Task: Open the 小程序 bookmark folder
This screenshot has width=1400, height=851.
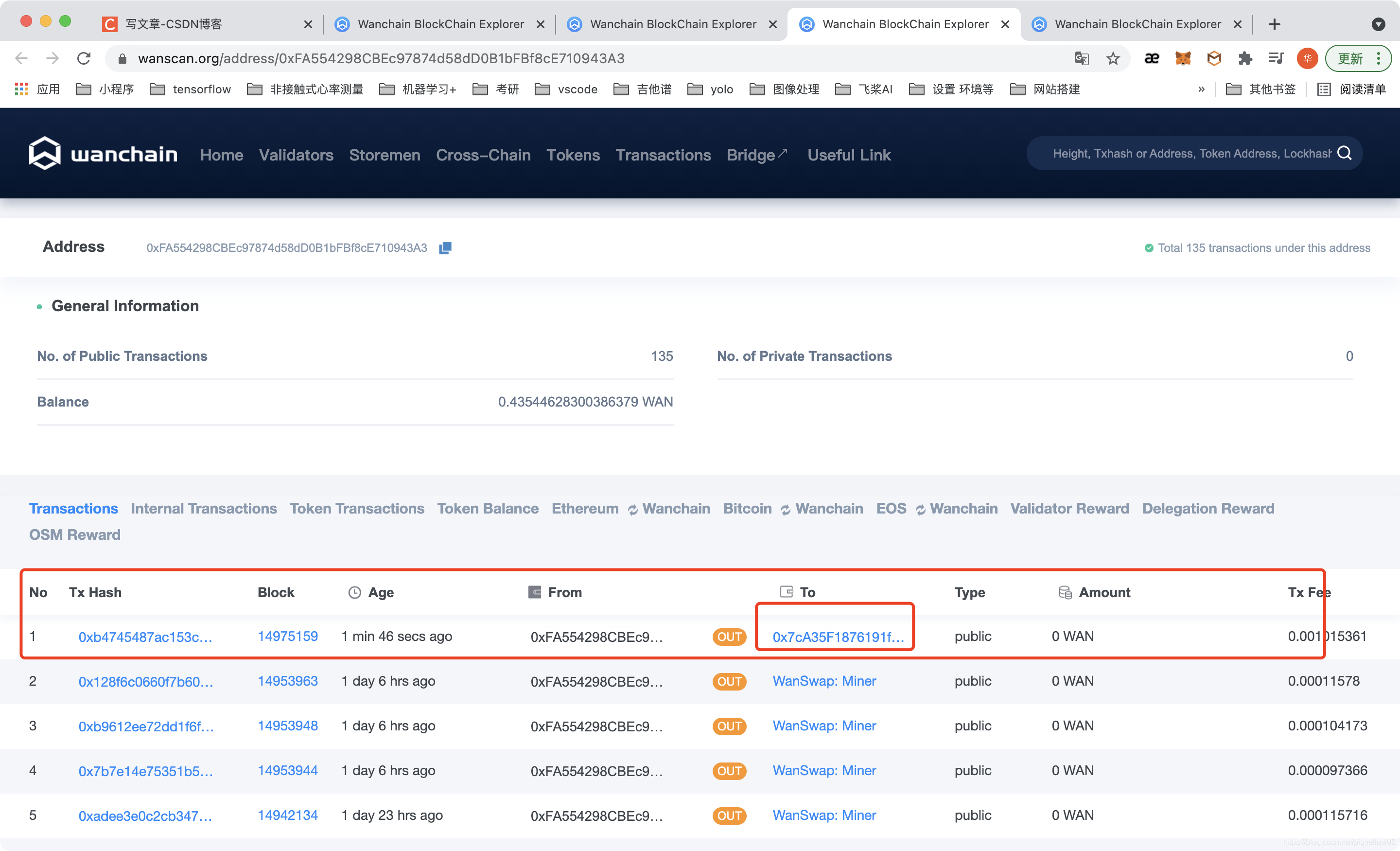Action: tap(105, 89)
